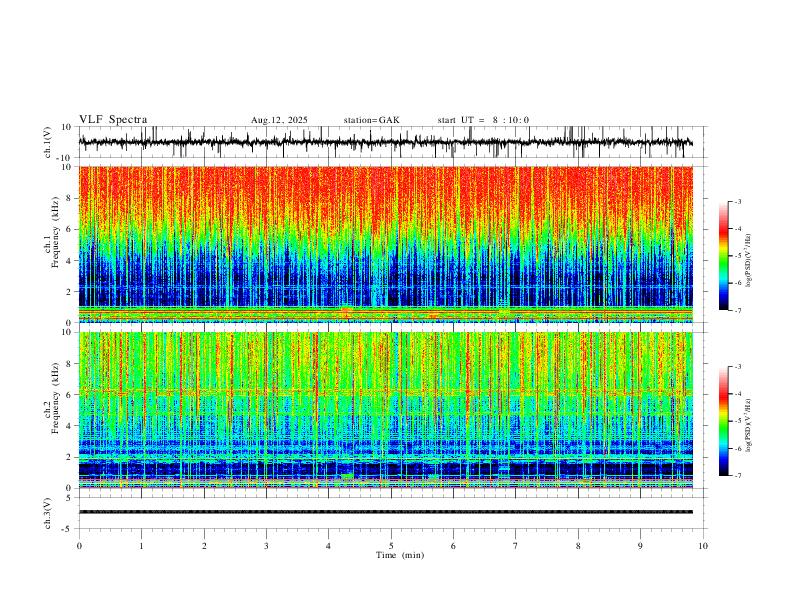Click inside the ch.2 spectrogram panel
792x612 pixels.
385,410
